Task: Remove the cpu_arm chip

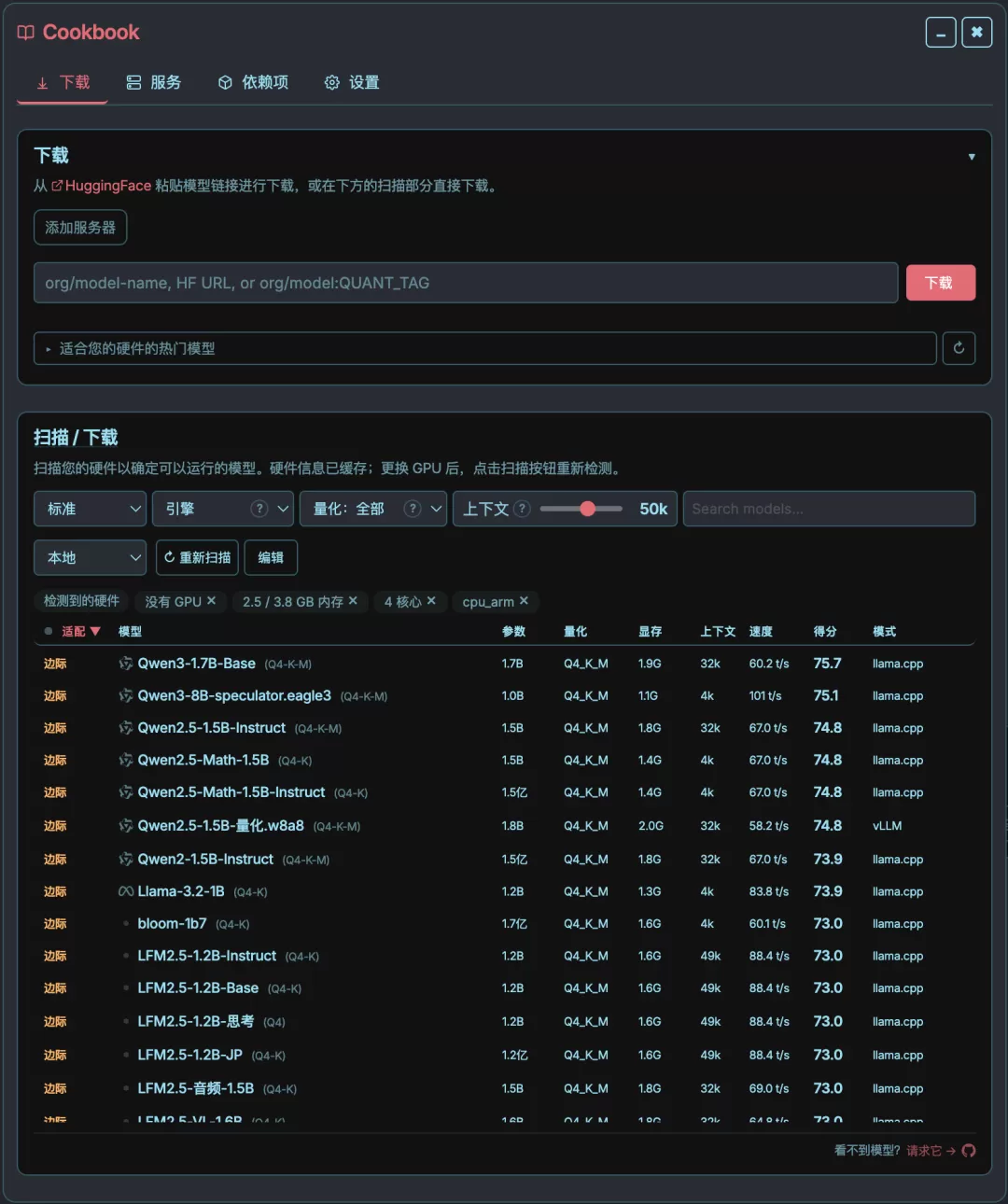Action: 524,601
